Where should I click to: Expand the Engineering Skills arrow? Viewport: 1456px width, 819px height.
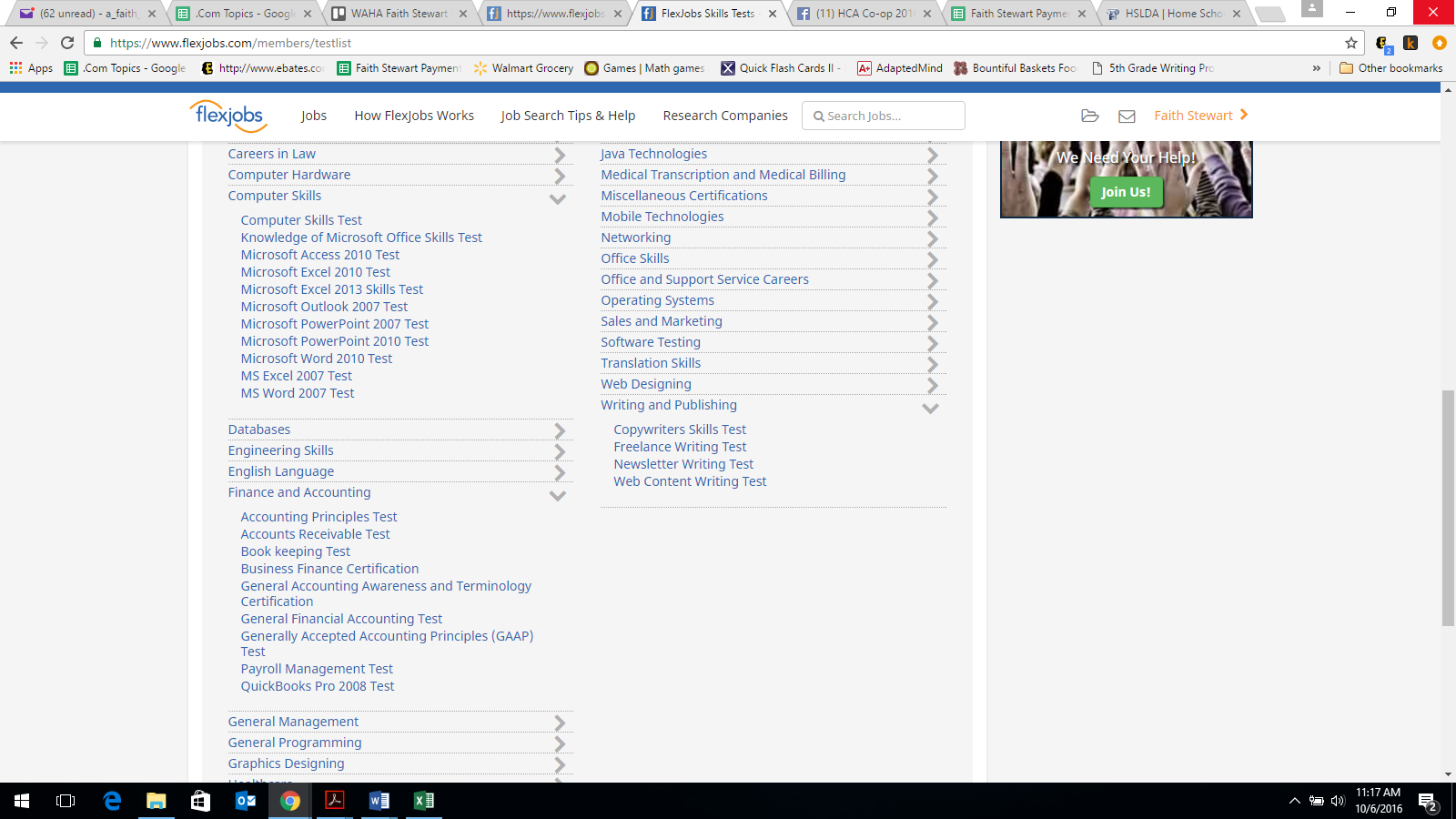[x=560, y=452]
